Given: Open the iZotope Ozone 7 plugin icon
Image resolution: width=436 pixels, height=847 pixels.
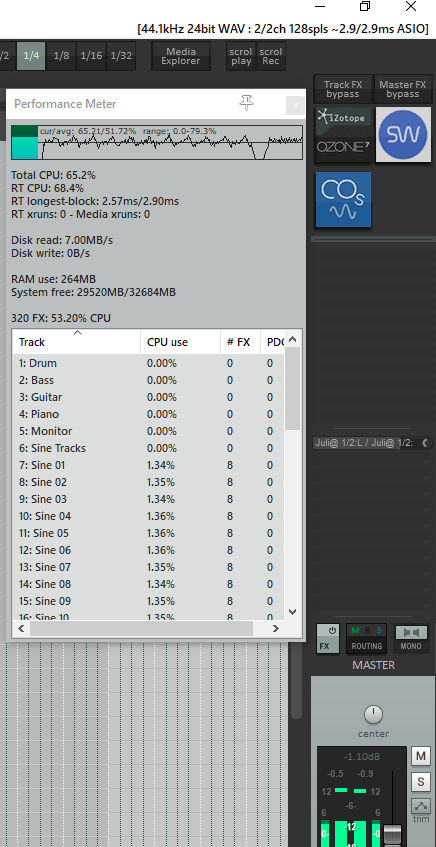Looking at the screenshot, I should click(x=343, y=134).
